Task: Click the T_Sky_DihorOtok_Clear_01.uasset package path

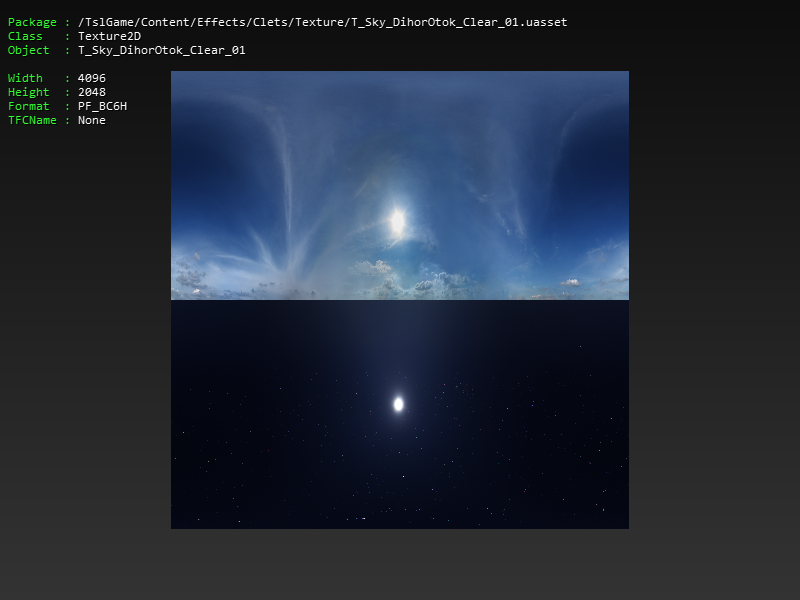Action: (x=322, y=22)
